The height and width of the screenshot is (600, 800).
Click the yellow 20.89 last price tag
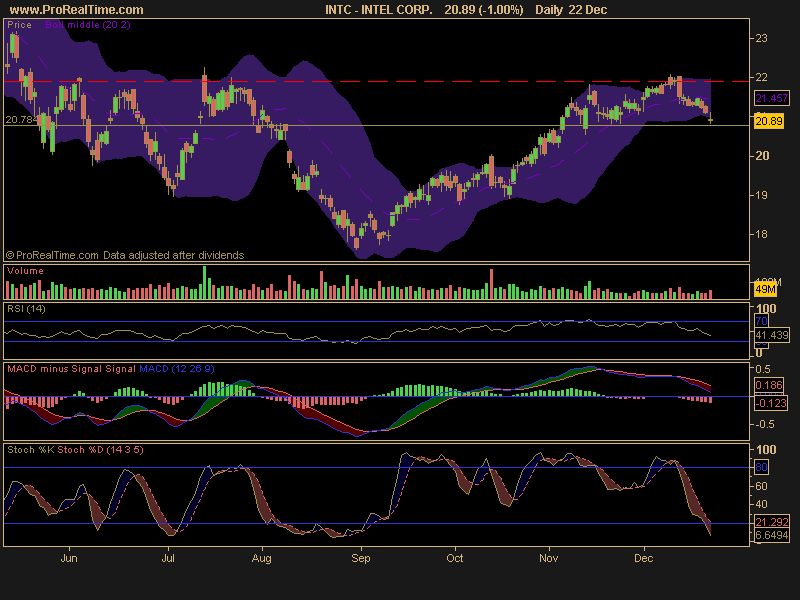768,121
